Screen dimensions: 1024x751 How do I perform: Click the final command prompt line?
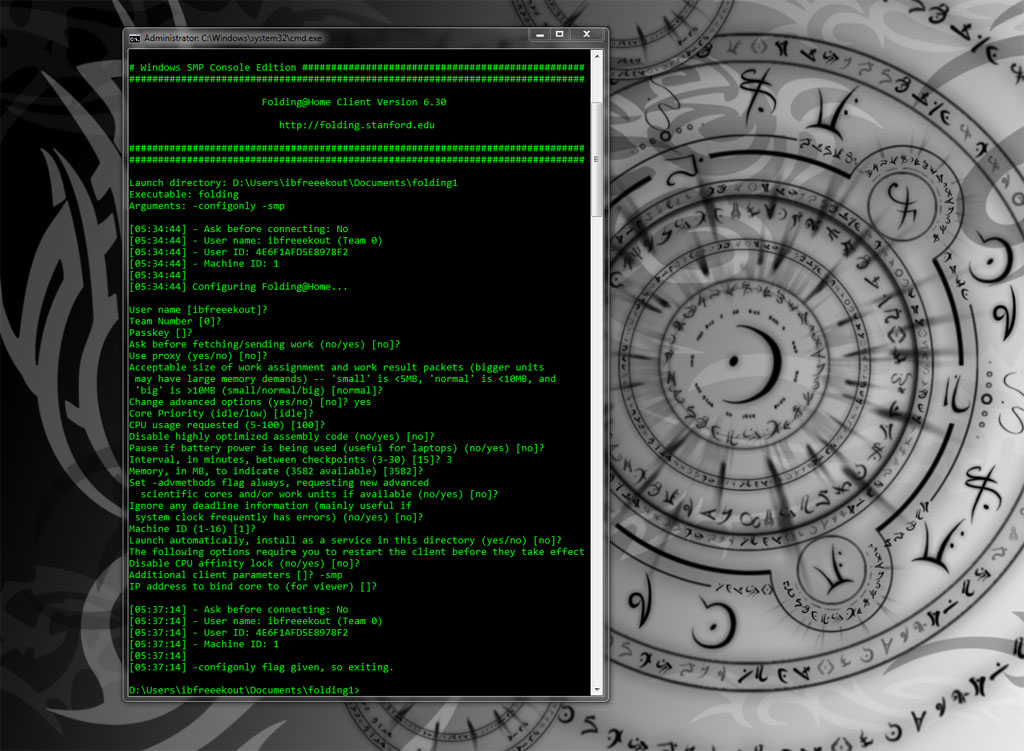point(244,690)
